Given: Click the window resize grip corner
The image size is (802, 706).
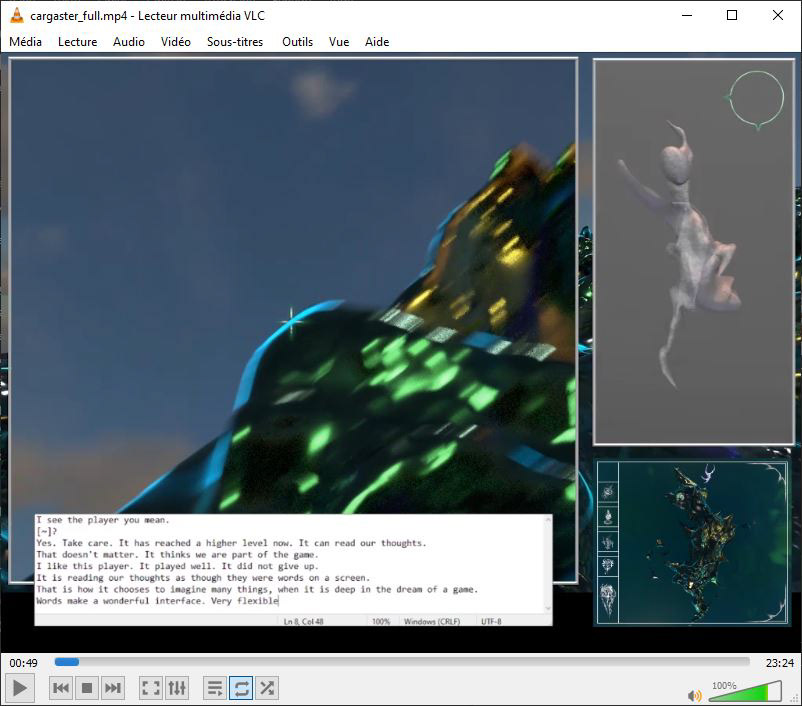Looking at the screenshot, I should click(795, 699).
